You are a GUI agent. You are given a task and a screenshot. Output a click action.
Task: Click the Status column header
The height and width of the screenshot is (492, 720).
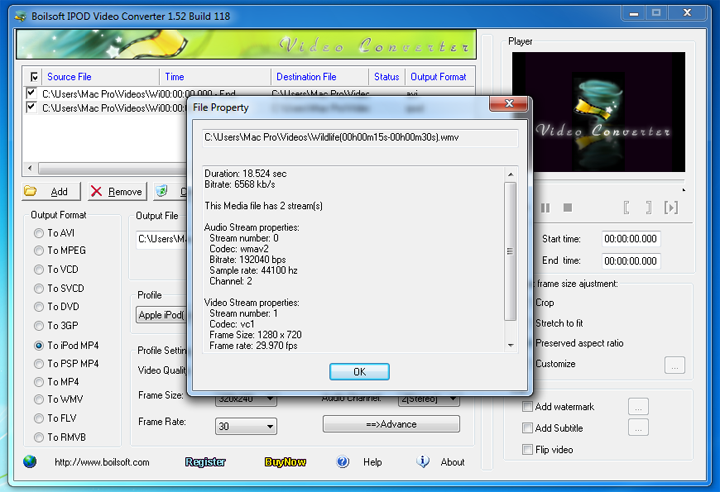386,77
